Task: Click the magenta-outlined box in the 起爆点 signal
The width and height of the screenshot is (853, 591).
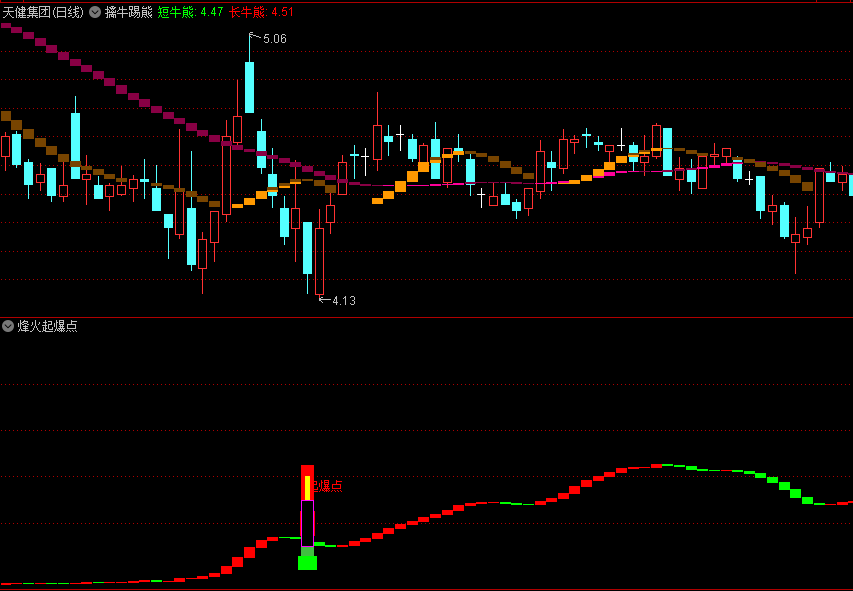Action: coord(307,524)
